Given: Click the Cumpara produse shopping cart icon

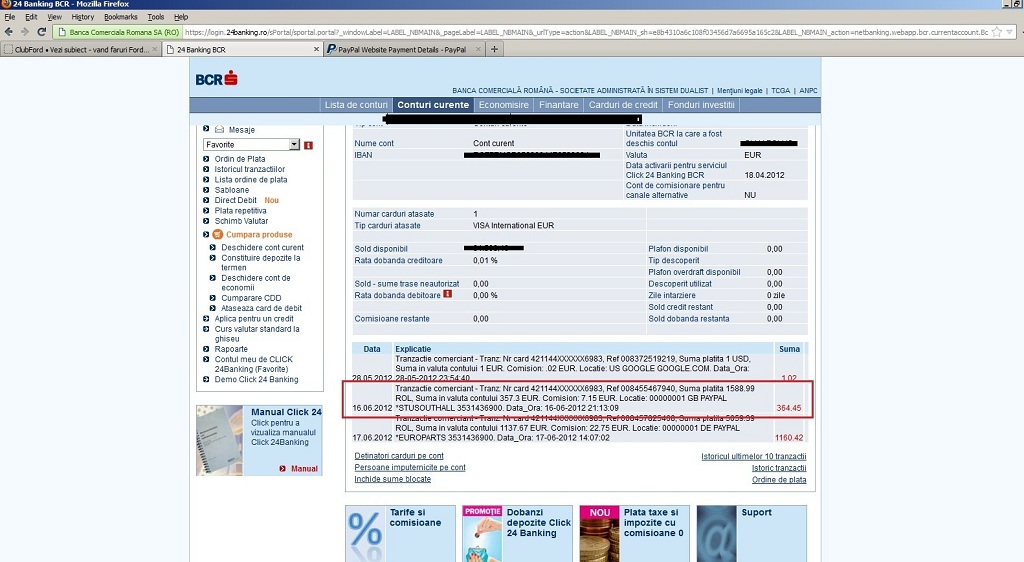Looking at the screenshot, I should 218,234.
